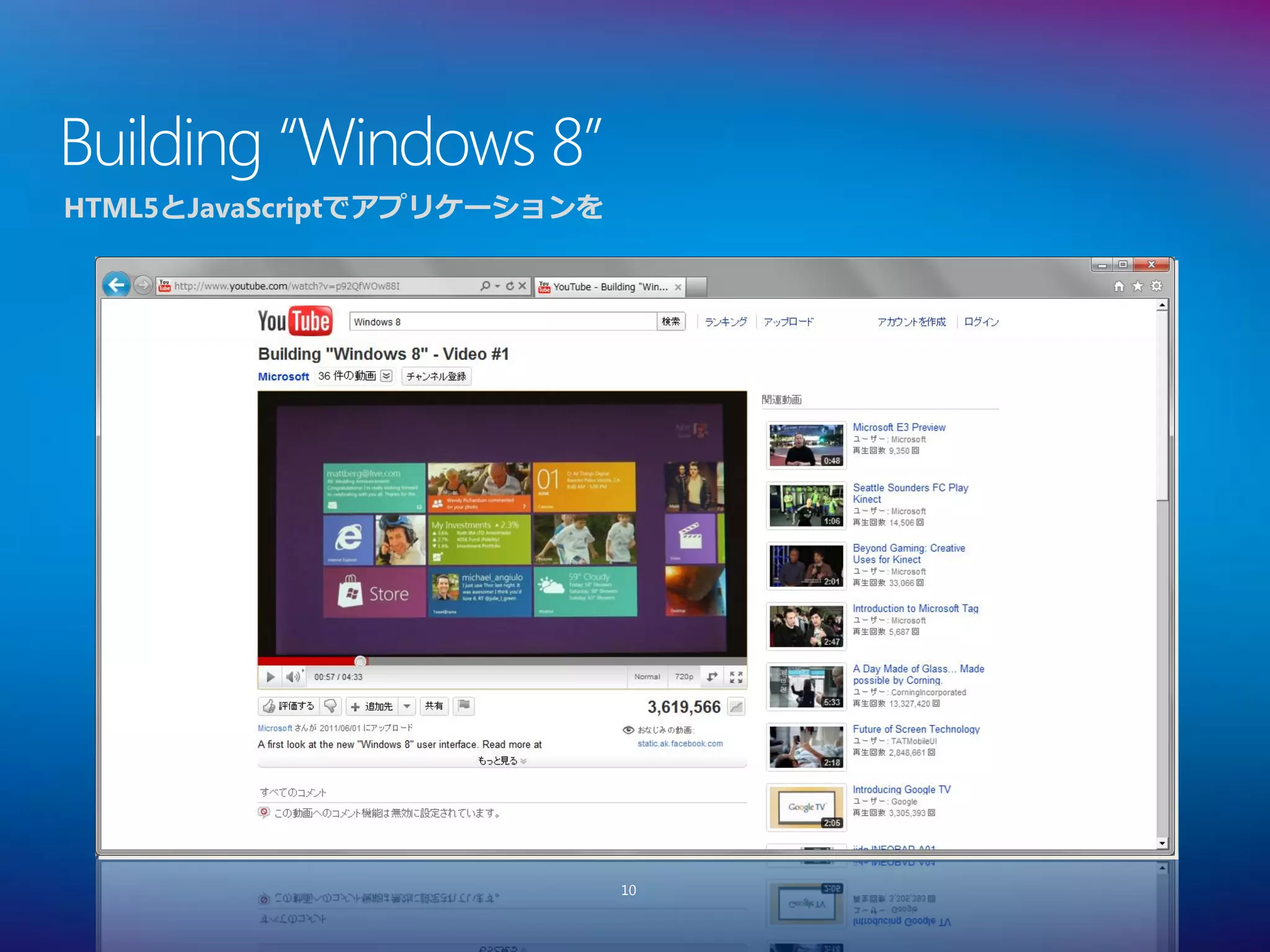Viewport: 1270px width, 952px height.
Task: Open Introducing Google TV link
Action: 902,790
